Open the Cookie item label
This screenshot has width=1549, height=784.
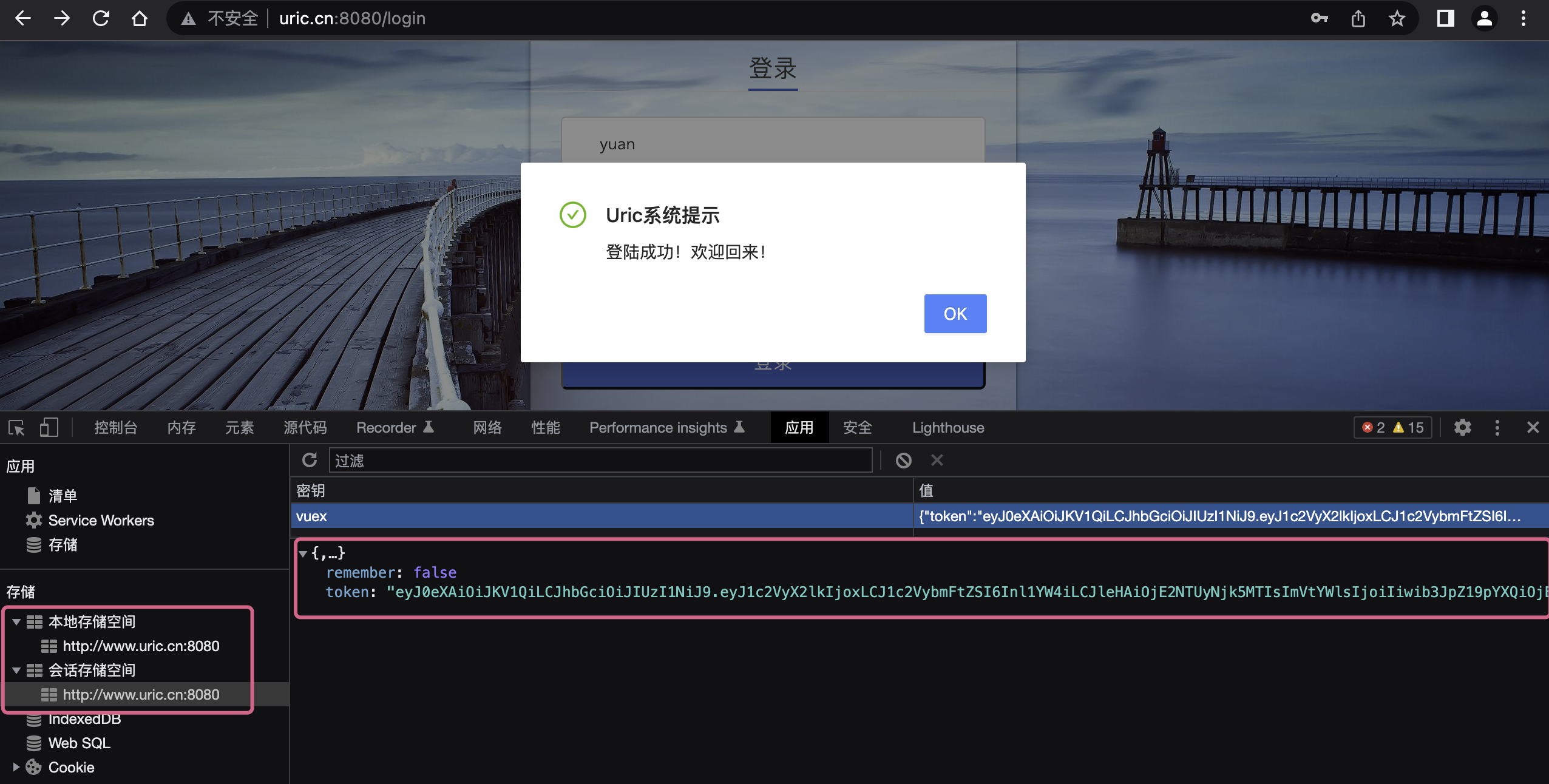click(x=71, y=768)
